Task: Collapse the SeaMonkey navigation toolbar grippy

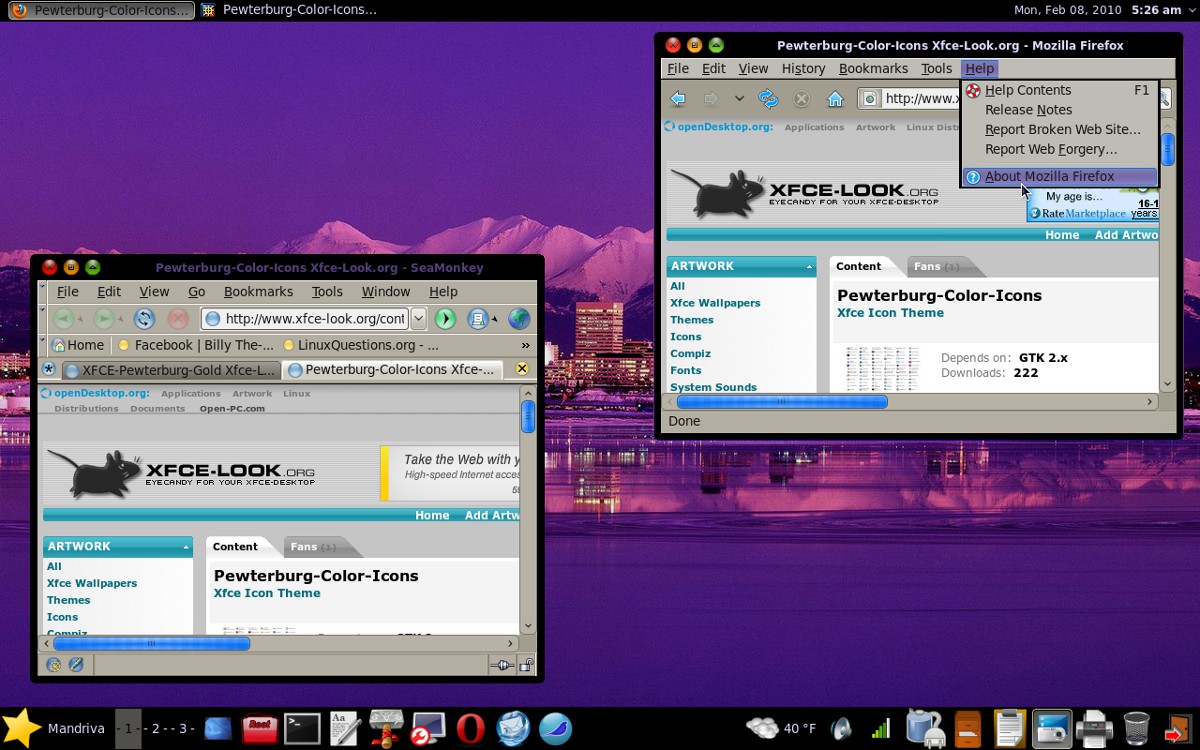Action: pyautogui.click(x=42, y=319)
